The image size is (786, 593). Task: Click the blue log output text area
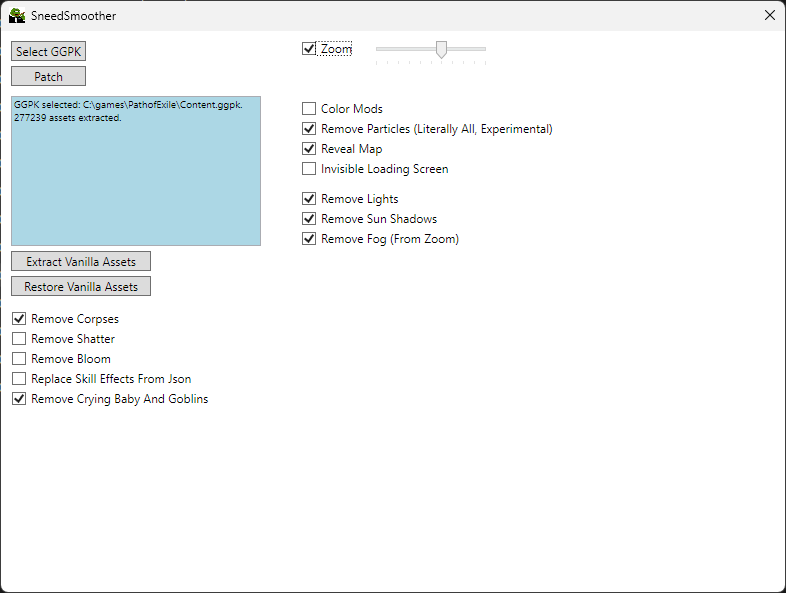click(x=136, y=171)
